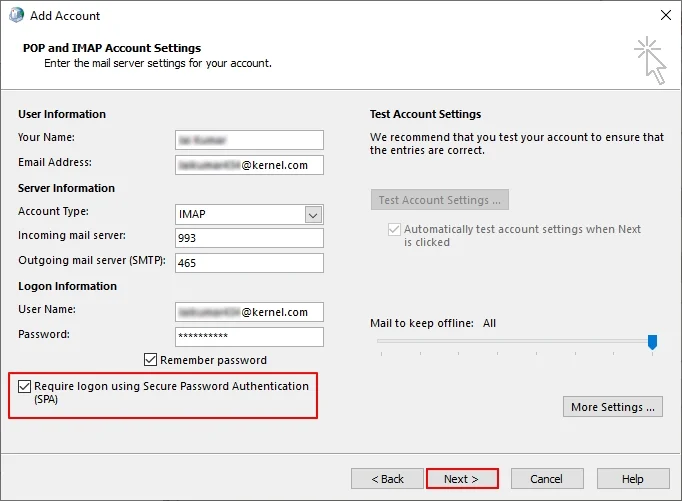Click the Next button
This screenshot has width=682, height=501.
[462, 479]
